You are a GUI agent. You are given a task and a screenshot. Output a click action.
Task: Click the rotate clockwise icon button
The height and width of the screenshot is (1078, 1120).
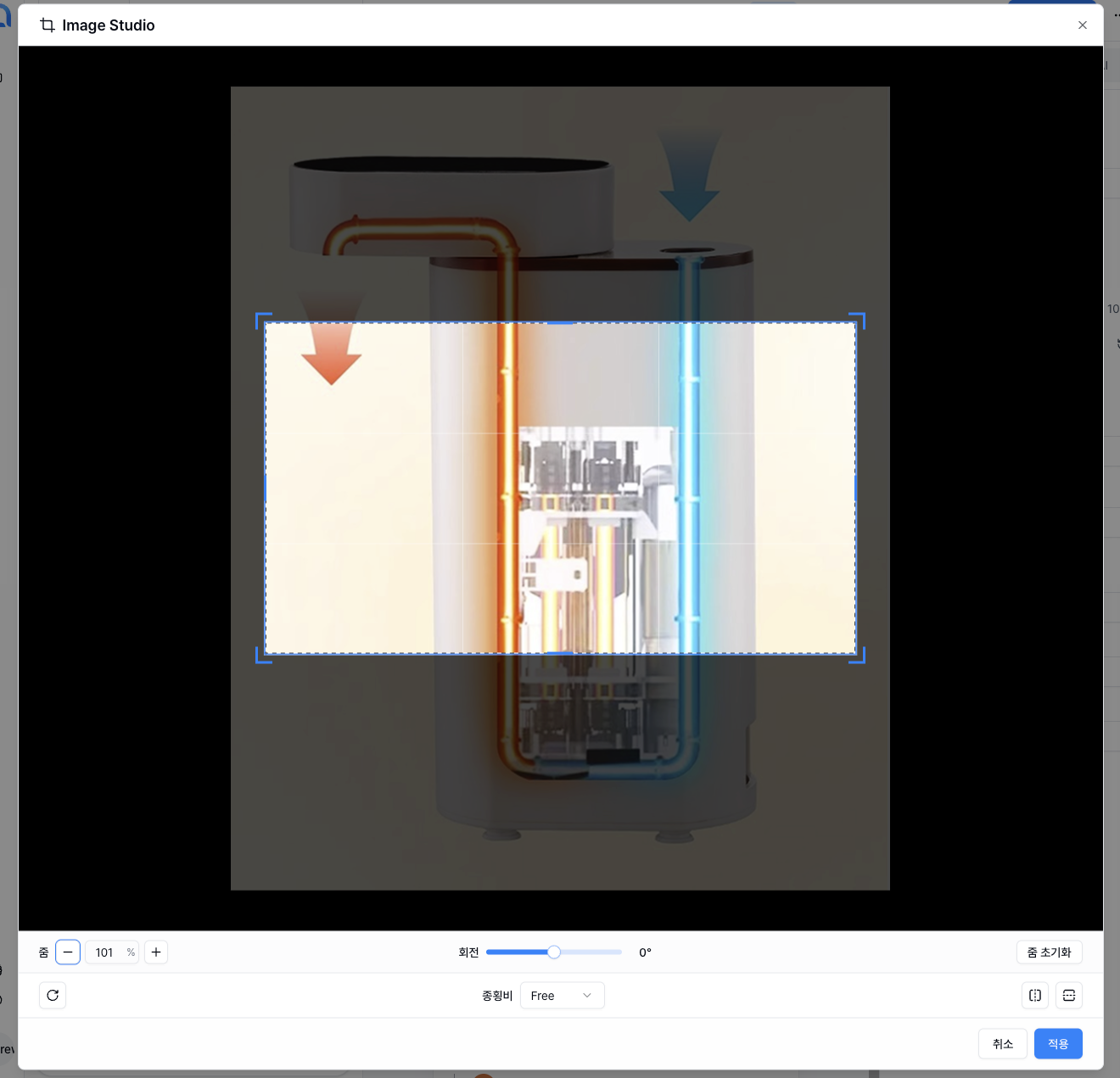(53, 996)
